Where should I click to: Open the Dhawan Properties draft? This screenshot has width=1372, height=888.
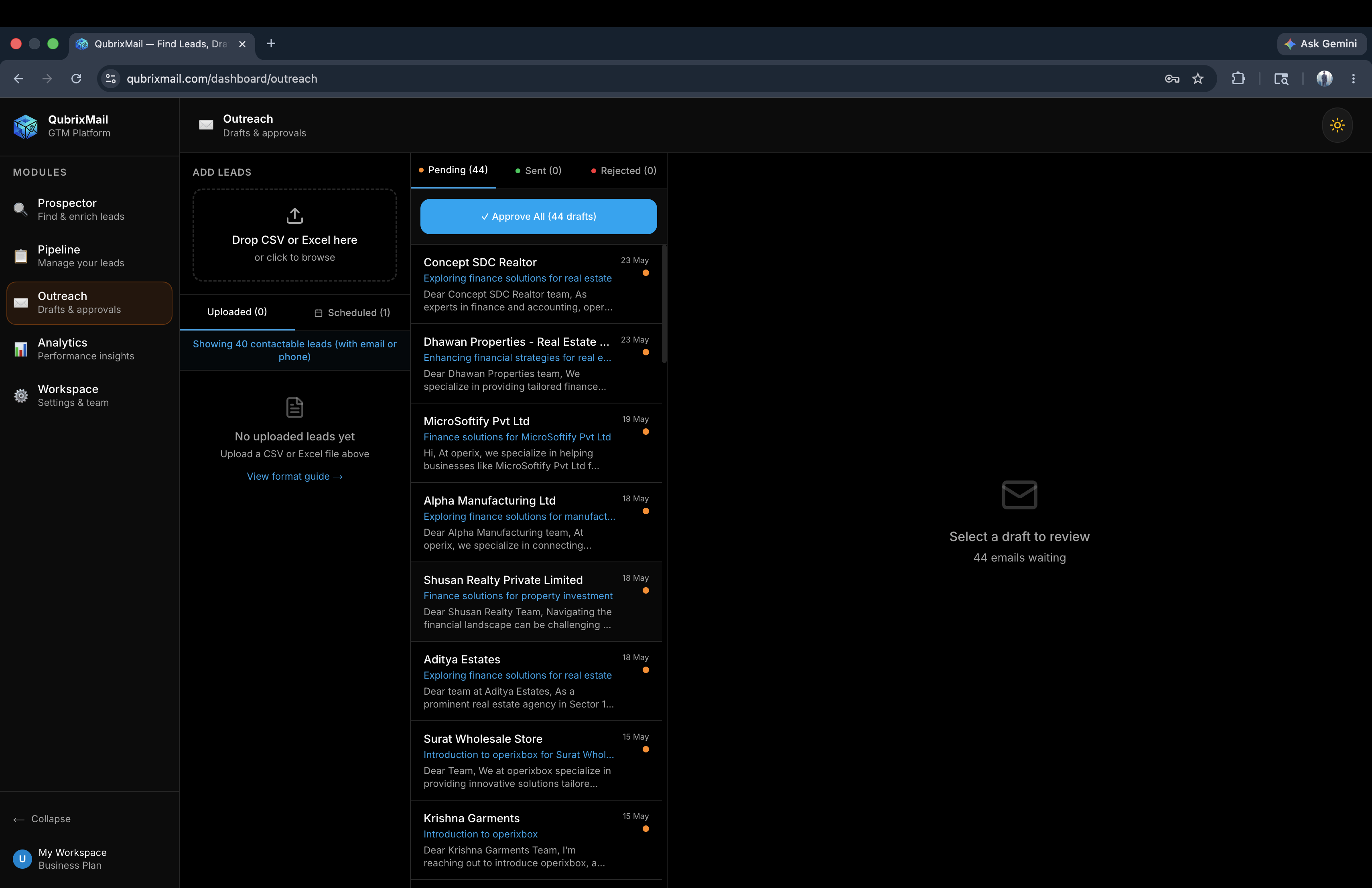point(536,364)
